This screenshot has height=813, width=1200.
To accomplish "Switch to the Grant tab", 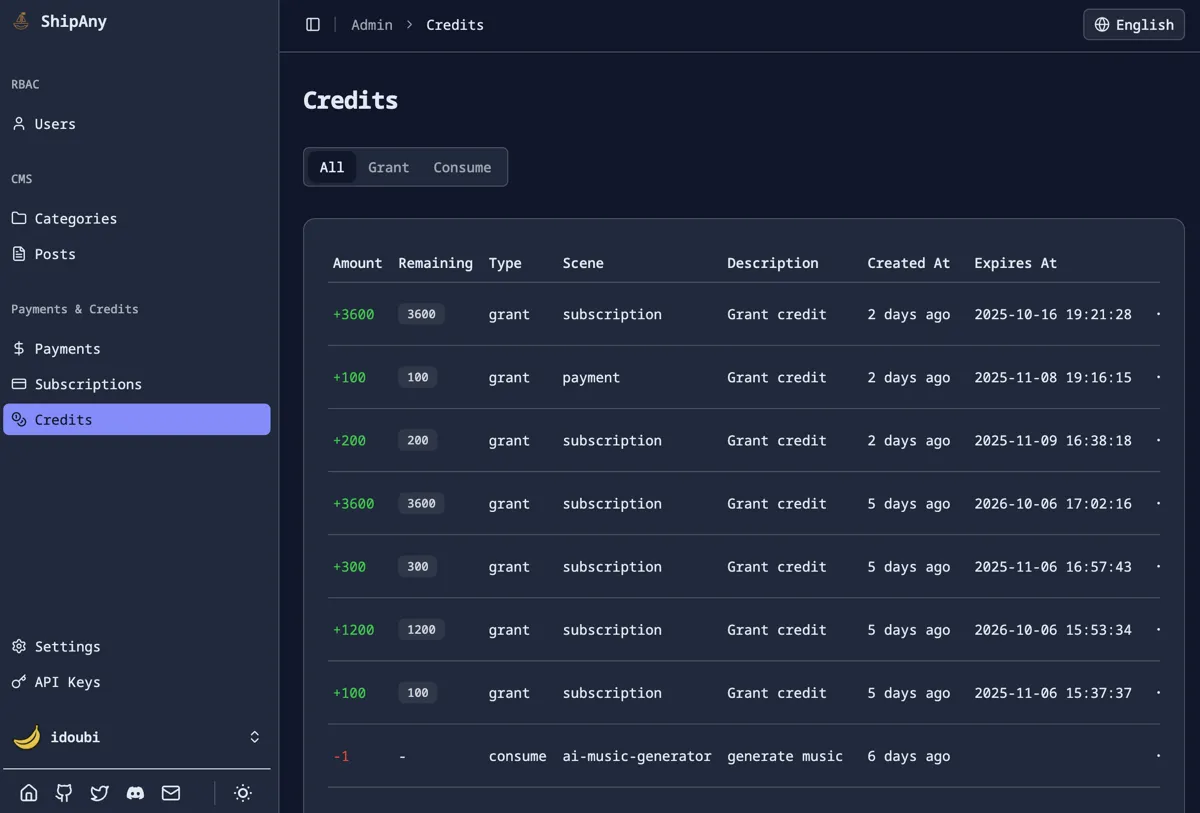I will click(x=388, y=167).
